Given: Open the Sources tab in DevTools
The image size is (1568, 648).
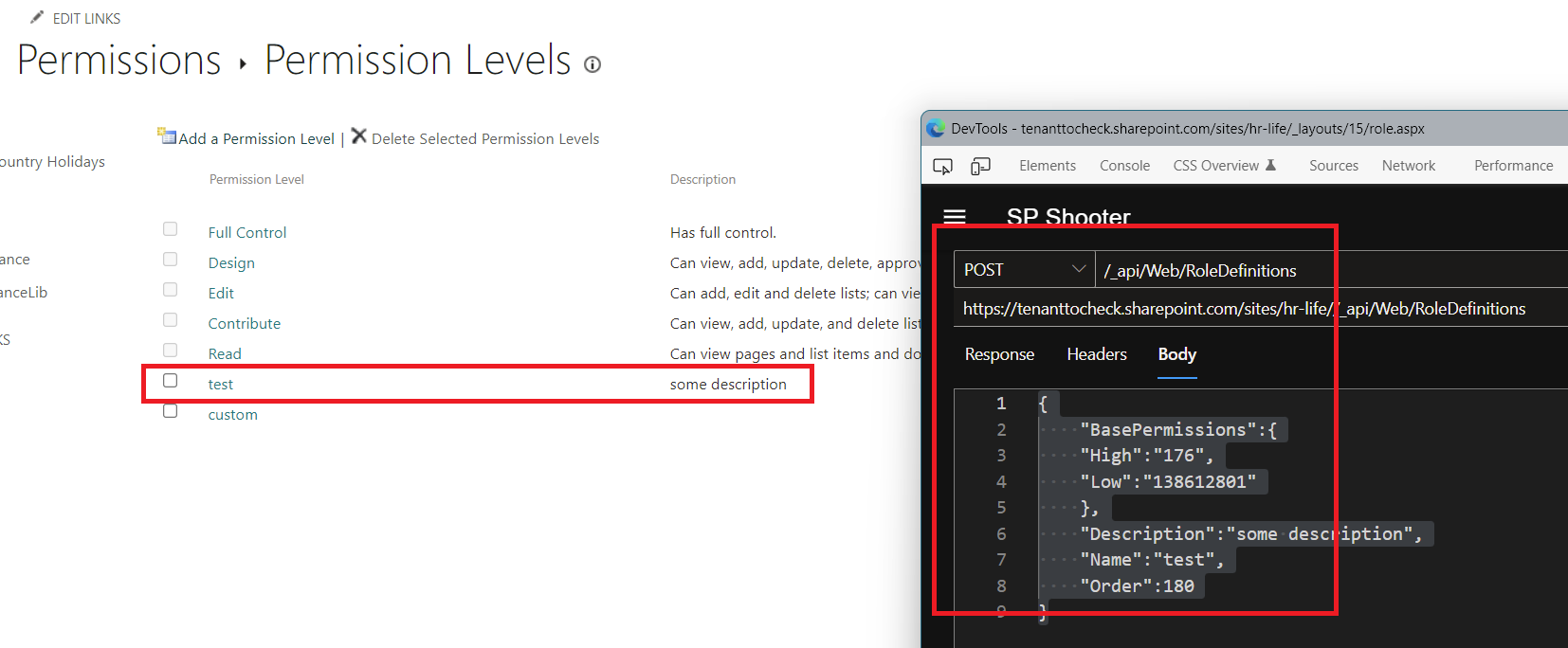Looking at the screenshot, I should pyautogui.click(x=1334, y=166).
